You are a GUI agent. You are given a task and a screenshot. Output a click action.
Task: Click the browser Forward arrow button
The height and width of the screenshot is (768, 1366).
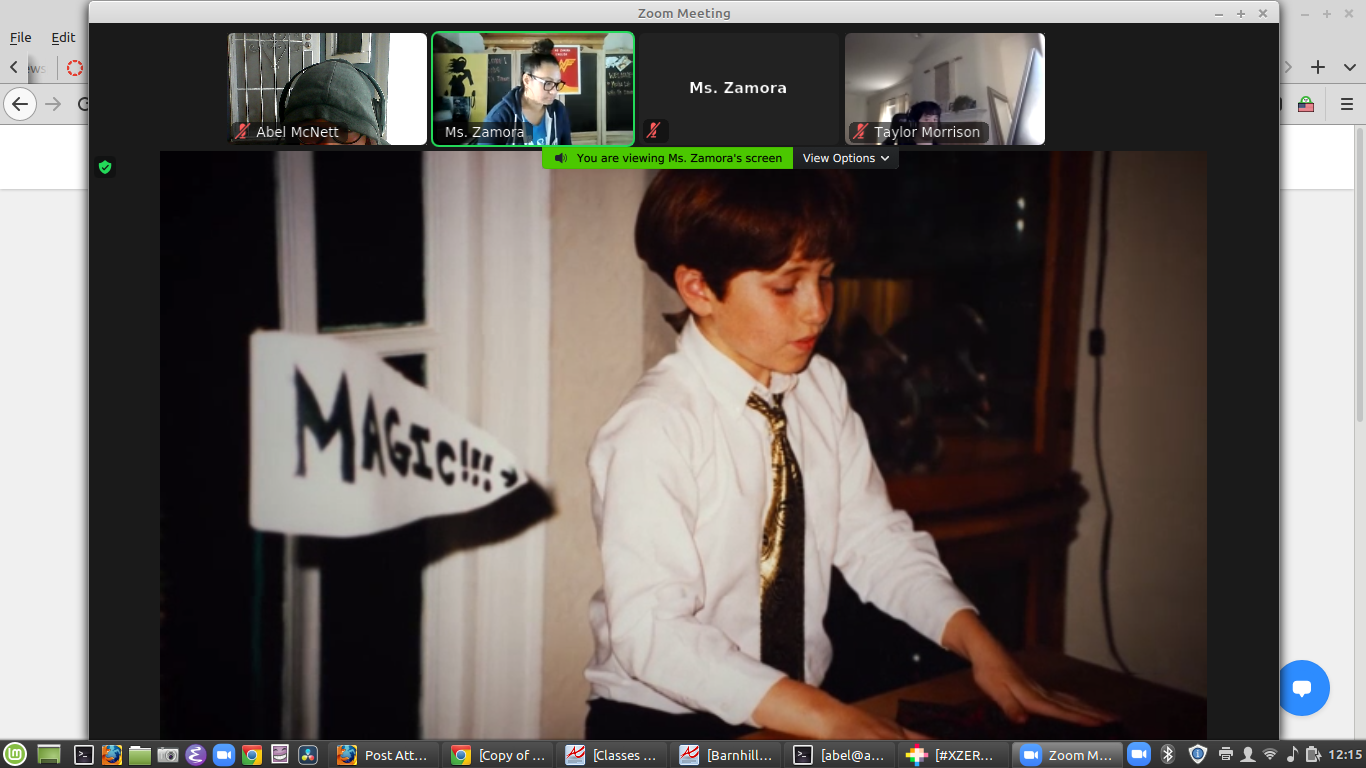(53, 104)
